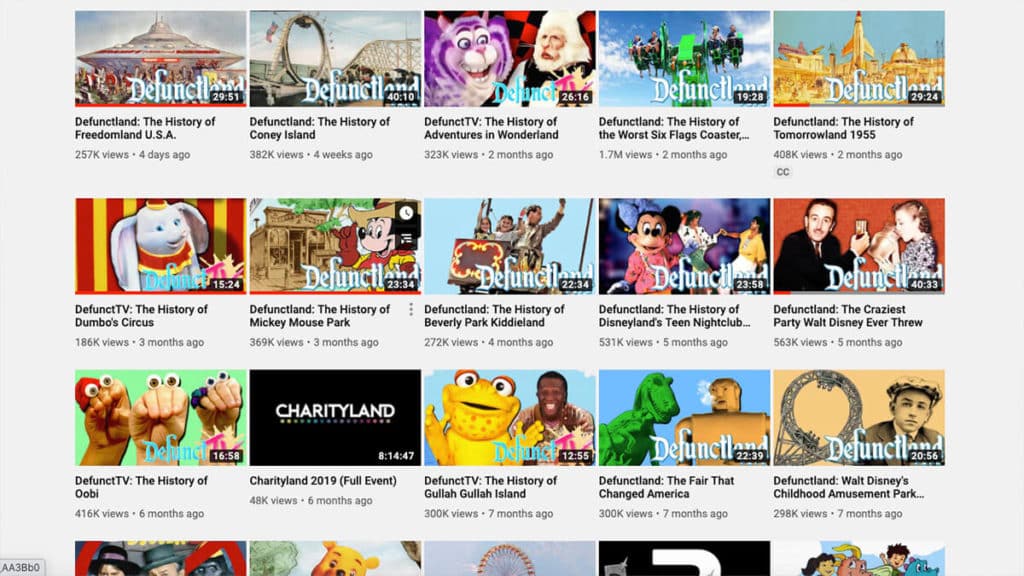Open the Freedomland U.S.A. video thumbnail
Viewport: 1024px width, 576px height.
point(160,58)
